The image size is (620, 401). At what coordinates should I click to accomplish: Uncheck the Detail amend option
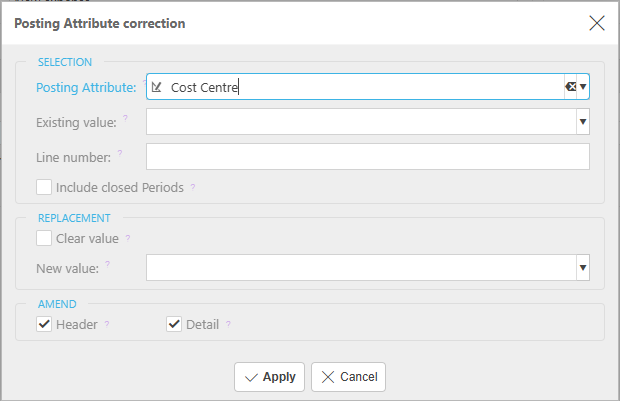(174, 324)
